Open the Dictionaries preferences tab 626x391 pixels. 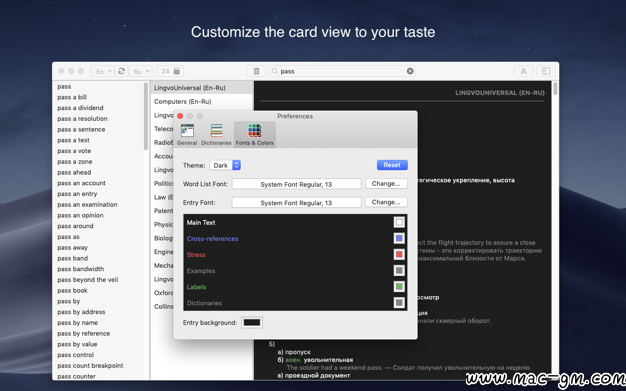216,134
